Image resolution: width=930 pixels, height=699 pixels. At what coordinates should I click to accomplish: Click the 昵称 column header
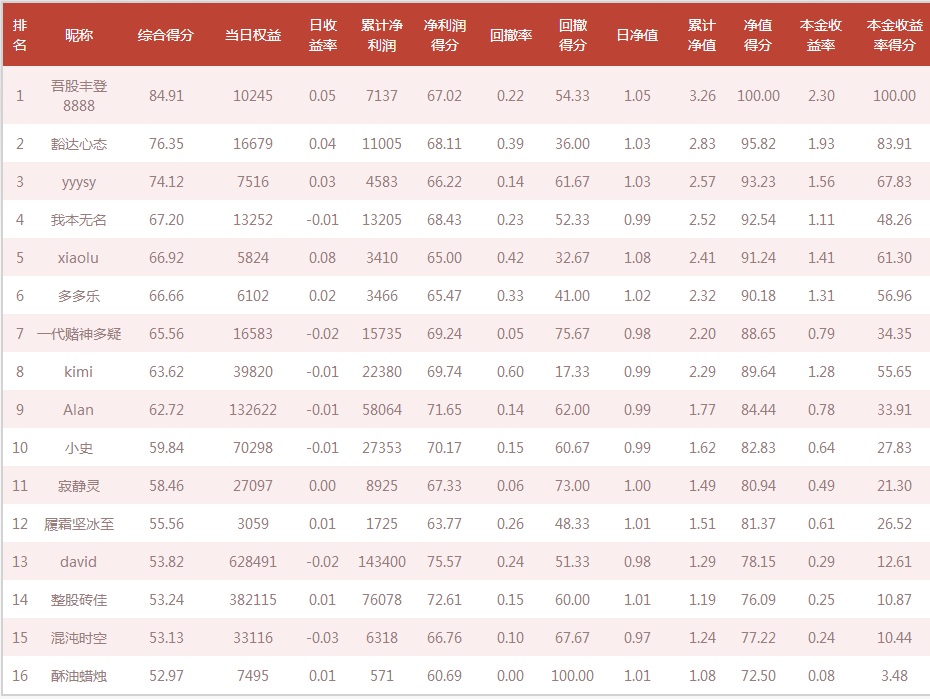click(x=79, y=35)
